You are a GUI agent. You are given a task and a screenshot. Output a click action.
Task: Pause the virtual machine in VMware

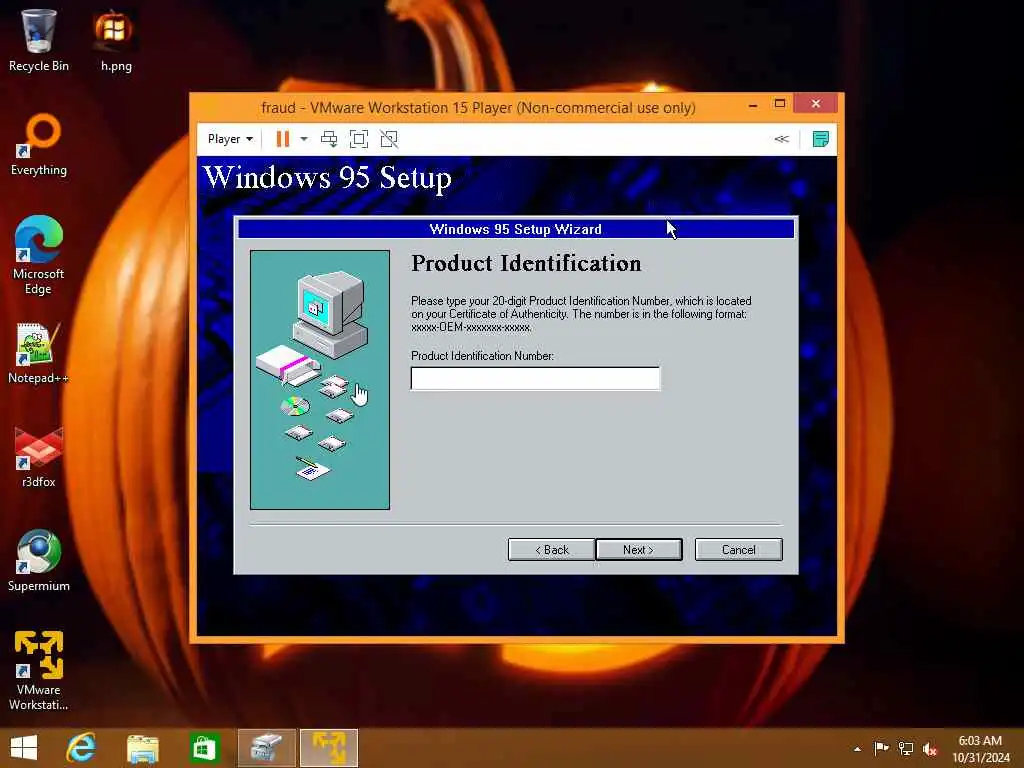coord(283,139)
